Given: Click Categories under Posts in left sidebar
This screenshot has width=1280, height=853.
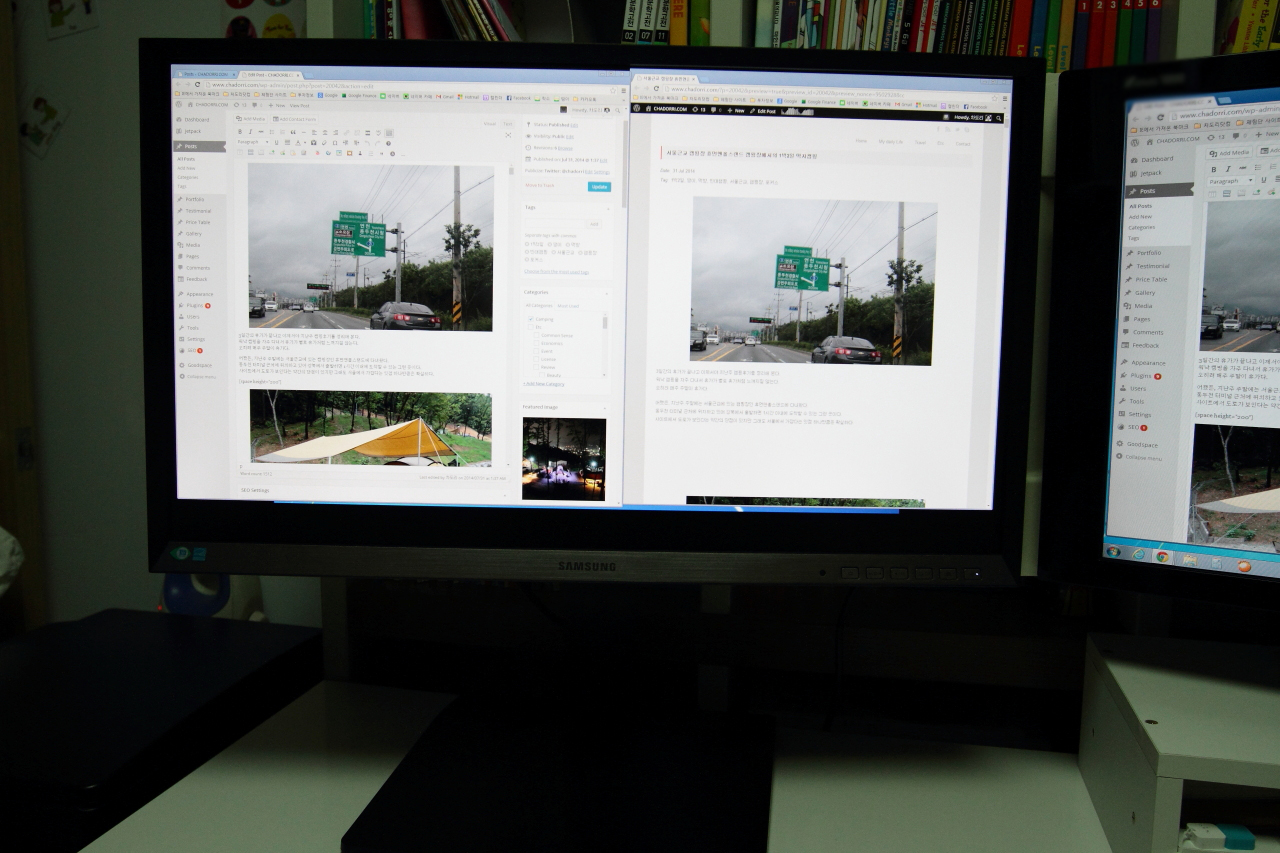Looking at the screenshot, I should coord(188,177).
